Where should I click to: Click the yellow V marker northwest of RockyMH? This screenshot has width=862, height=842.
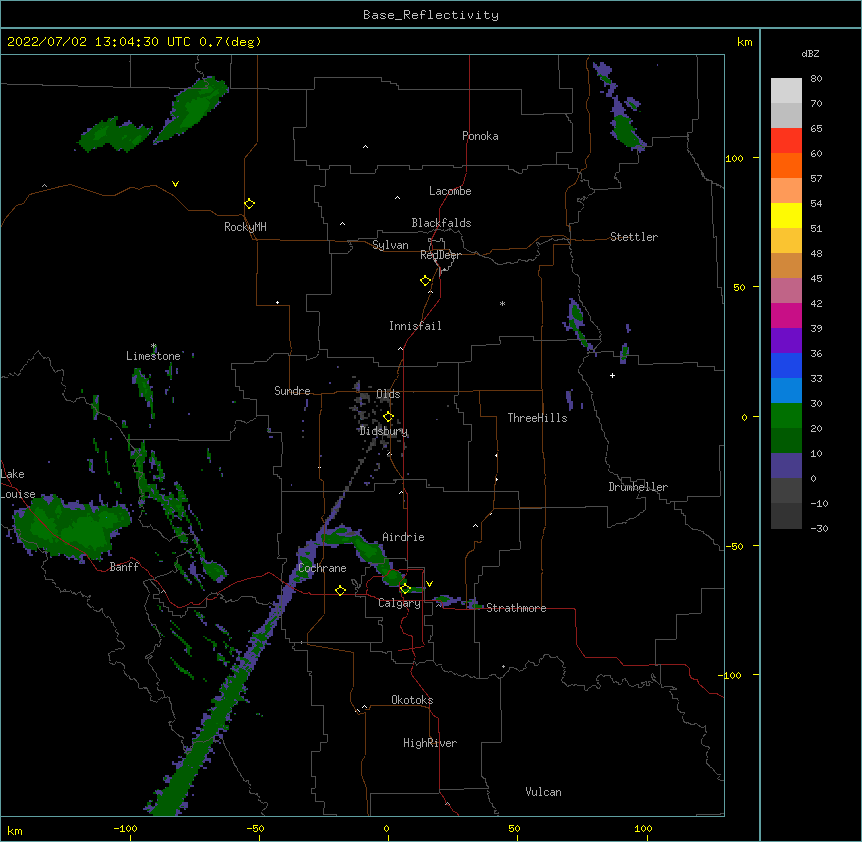(x=175, y=184)
